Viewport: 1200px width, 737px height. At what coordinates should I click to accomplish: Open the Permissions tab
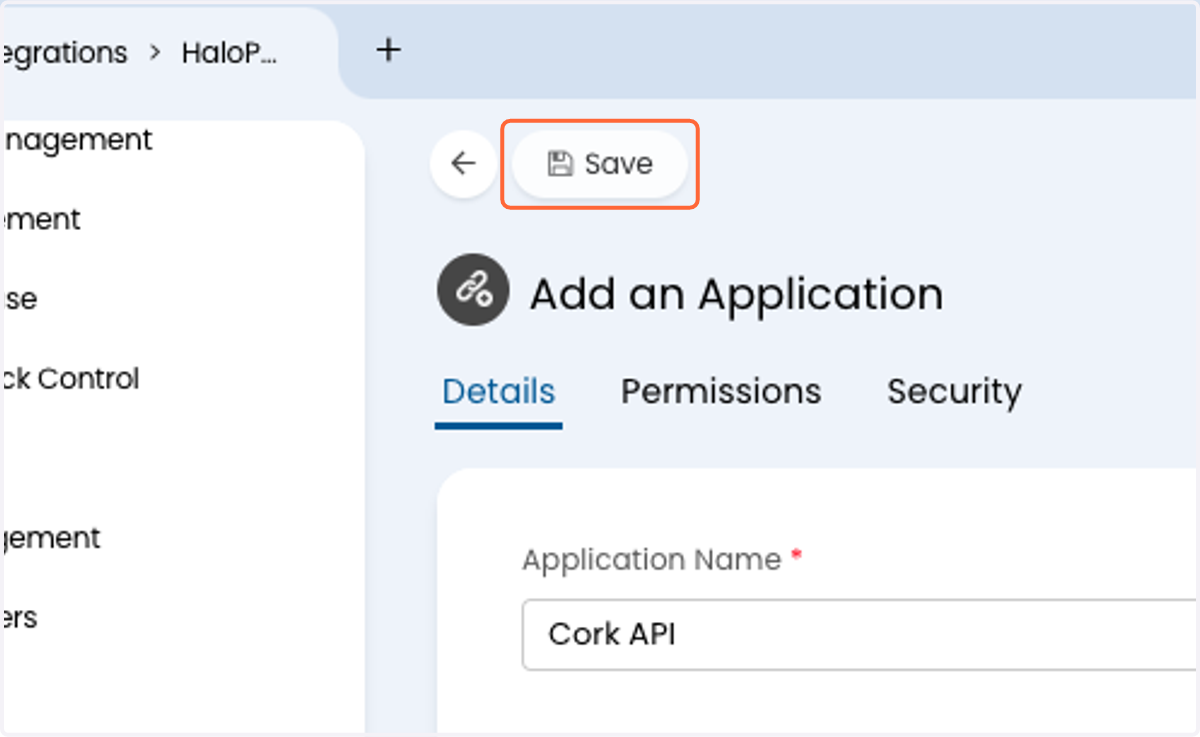(x=721, y=392)
